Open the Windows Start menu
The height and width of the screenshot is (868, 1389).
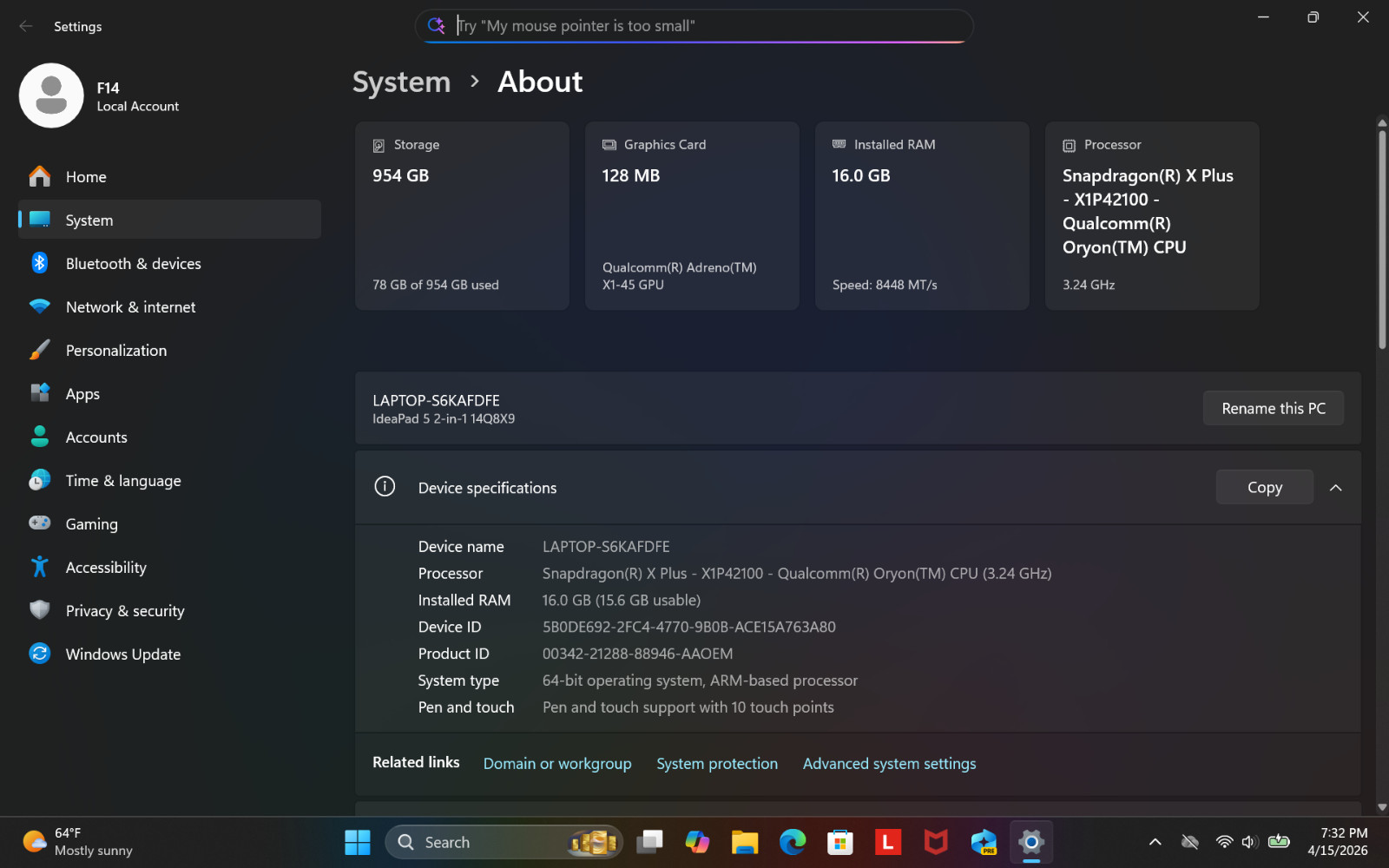358,842
